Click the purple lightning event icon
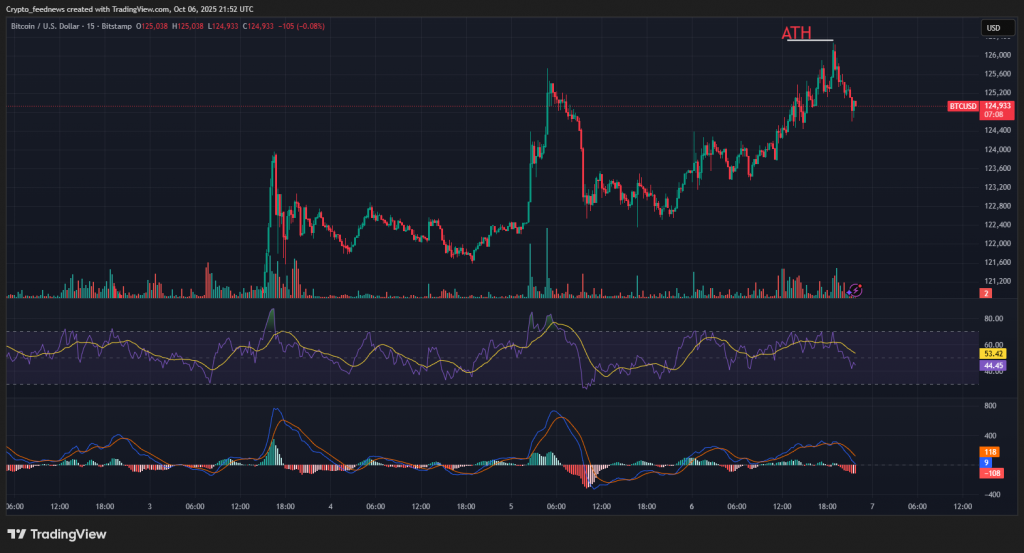The height and width of the screenshot is (553, 1024). click(855, 290)
